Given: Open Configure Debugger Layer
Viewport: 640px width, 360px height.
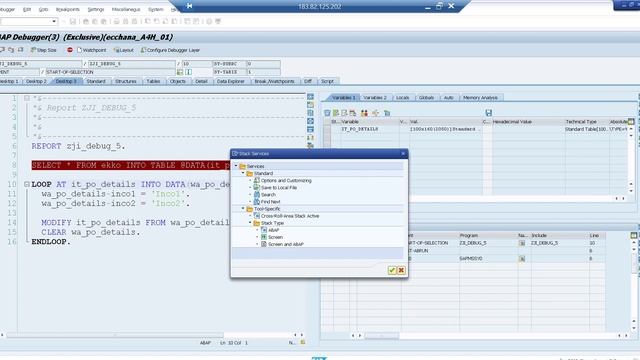Looking at the screenshot, I should [x=170, y=50].
